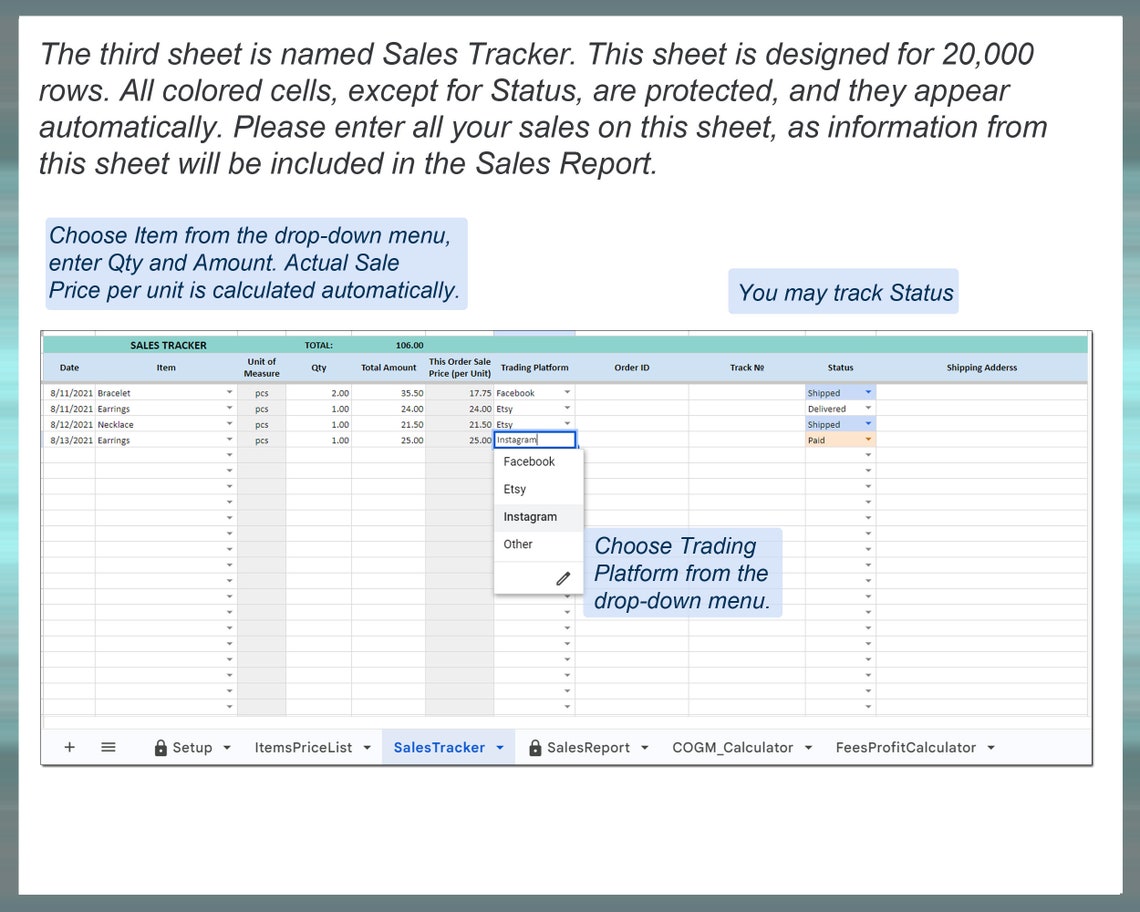Screen dimensions: 1140x912
Task: Select Facebook from the platform list
Action: (x=530, y=462)
